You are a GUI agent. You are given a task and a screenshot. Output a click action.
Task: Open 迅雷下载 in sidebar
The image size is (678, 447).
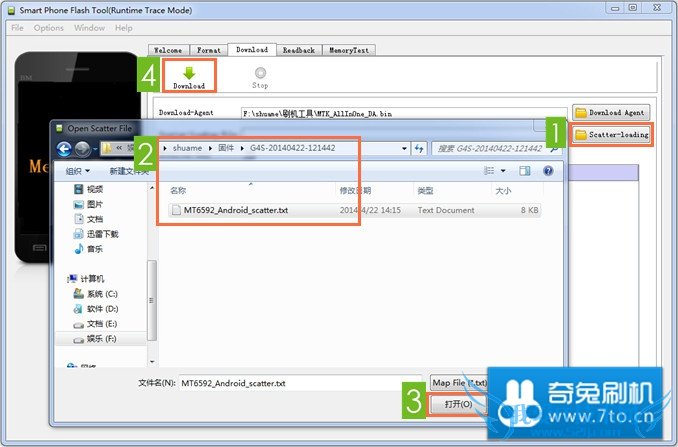pyautogui.click(x=96, y=234)
